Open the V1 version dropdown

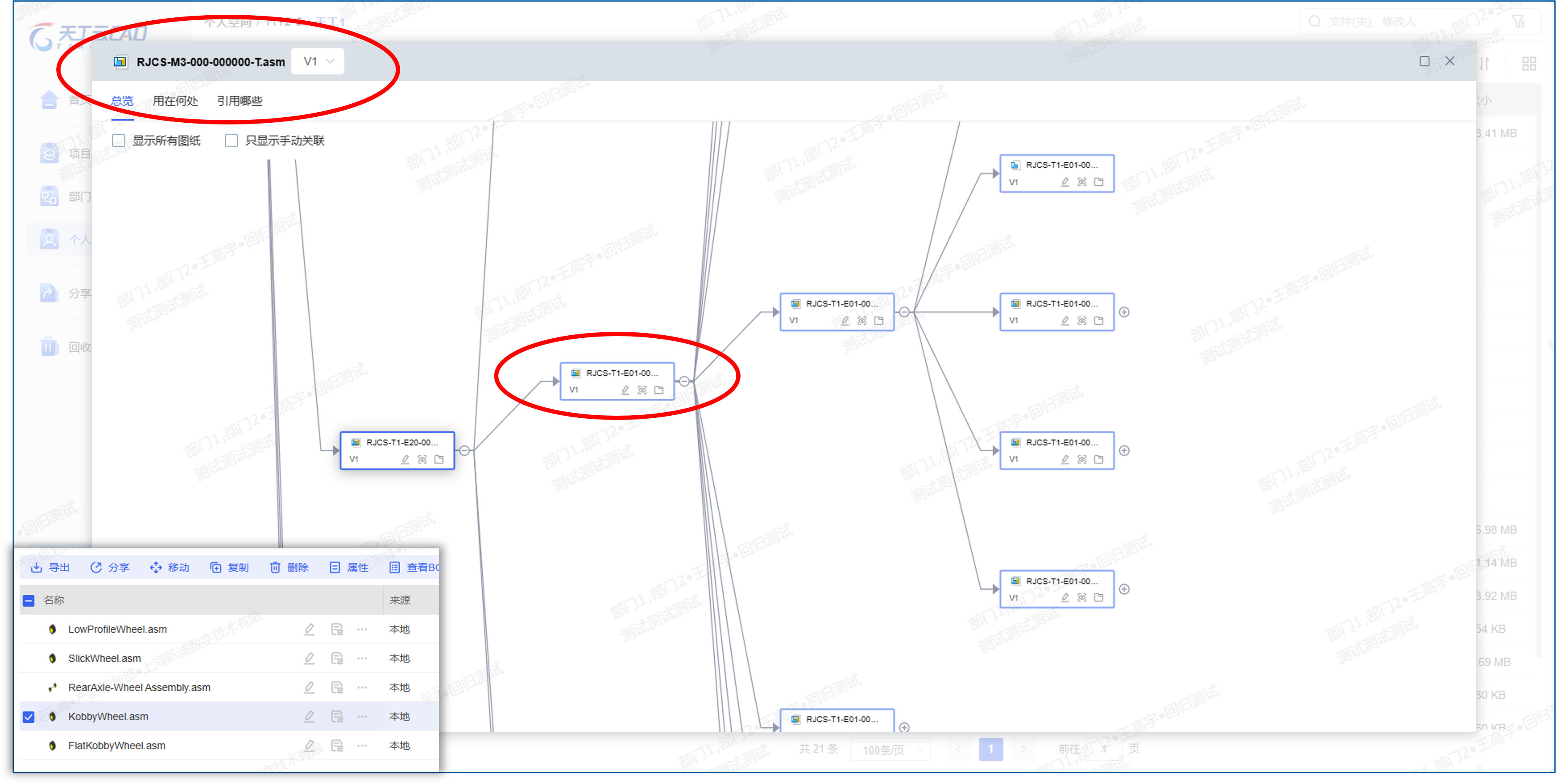pos(318,62)
